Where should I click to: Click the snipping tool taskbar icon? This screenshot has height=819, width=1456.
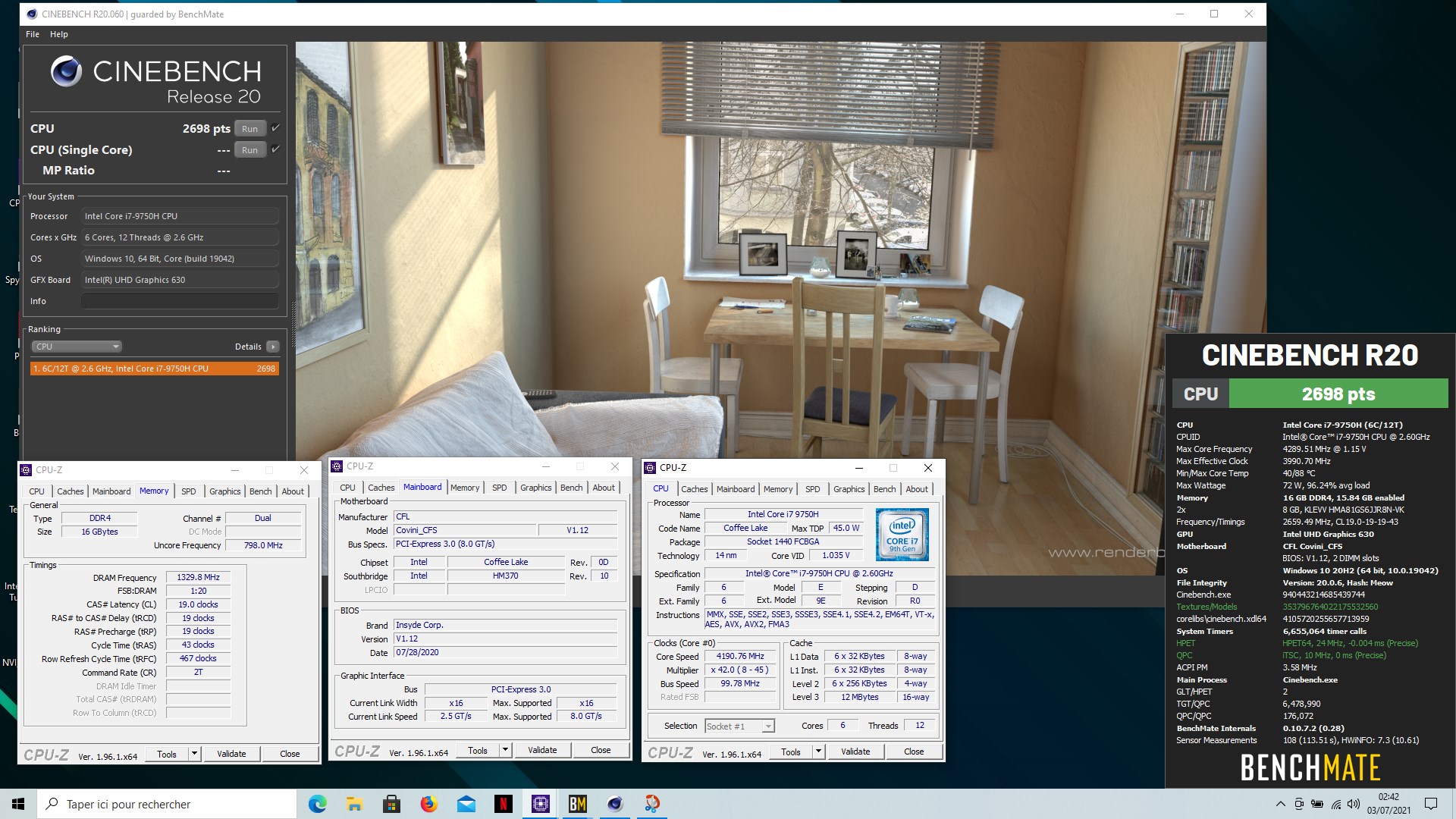(x=652, y=804)
